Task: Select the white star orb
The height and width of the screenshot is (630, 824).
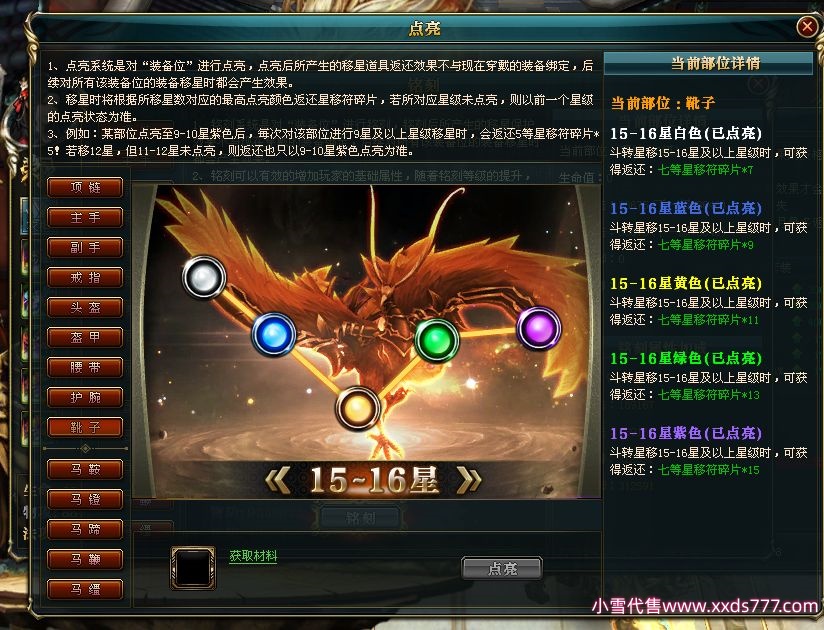Action: click(x=204, y=277)
